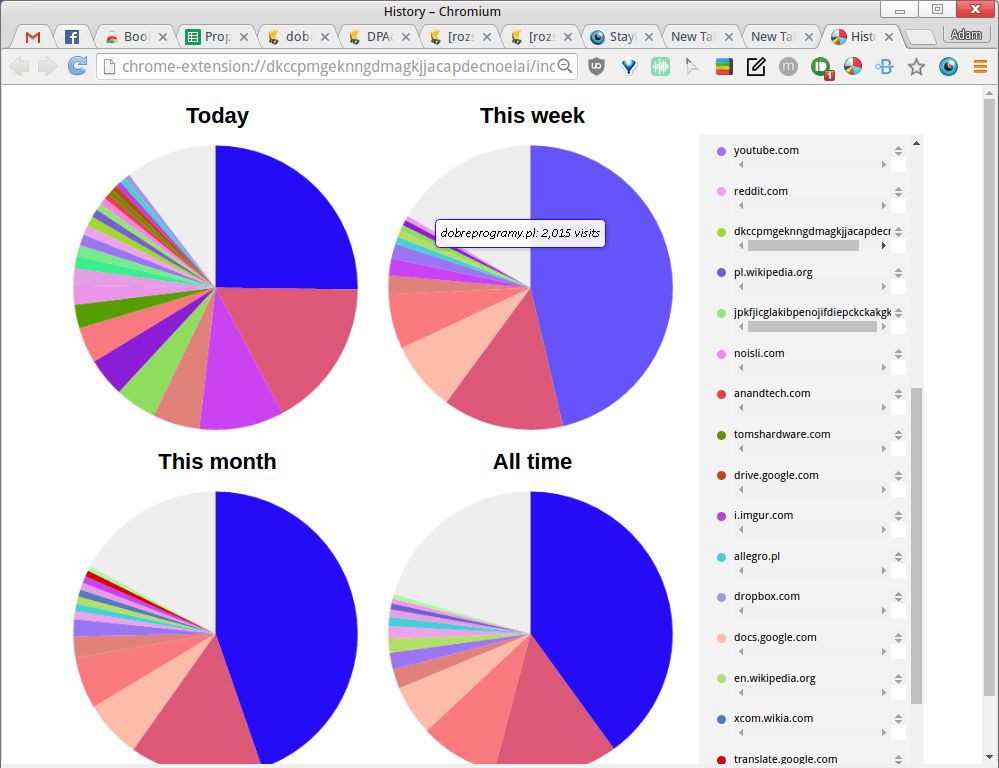Click the up/down stepper beside allegro.pl
This screenshot has height=768, width=999.
pyautogui.click(x=898, y=556)
